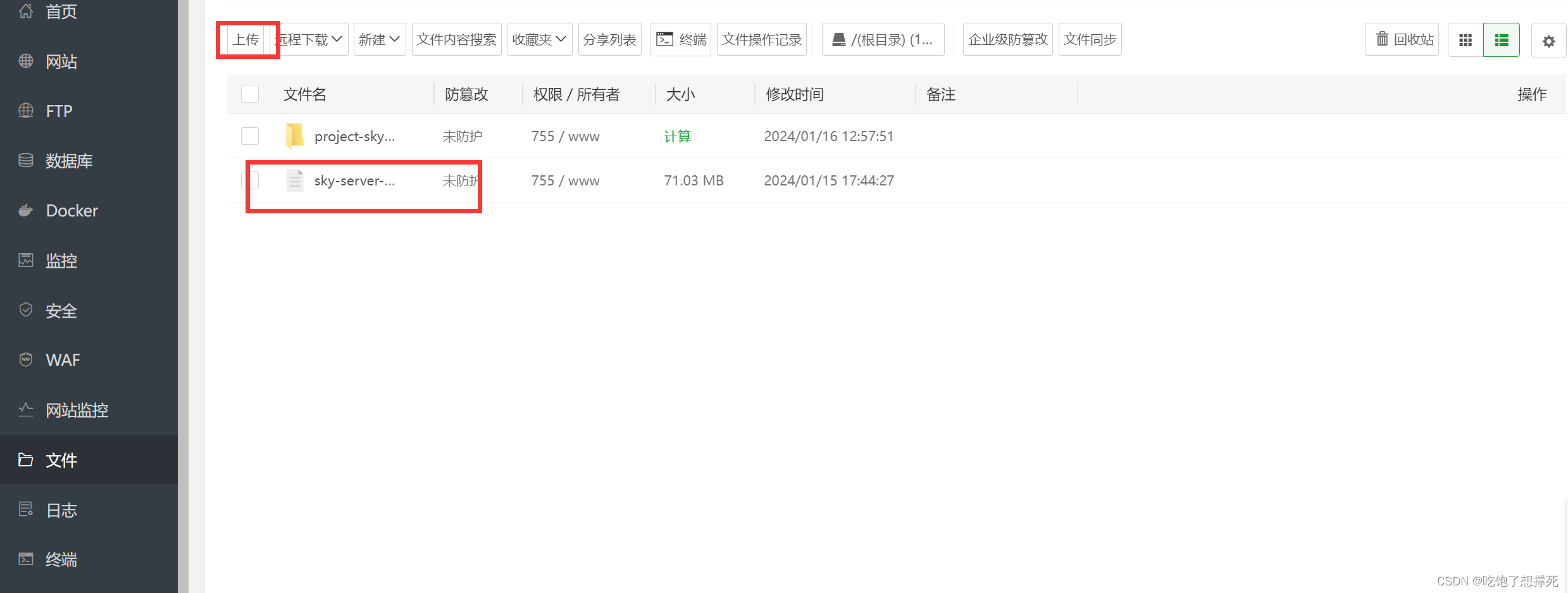Click the 文件同步 button
The height and width of the screenshot is (593, 1568).
[x=1090, y=39]
